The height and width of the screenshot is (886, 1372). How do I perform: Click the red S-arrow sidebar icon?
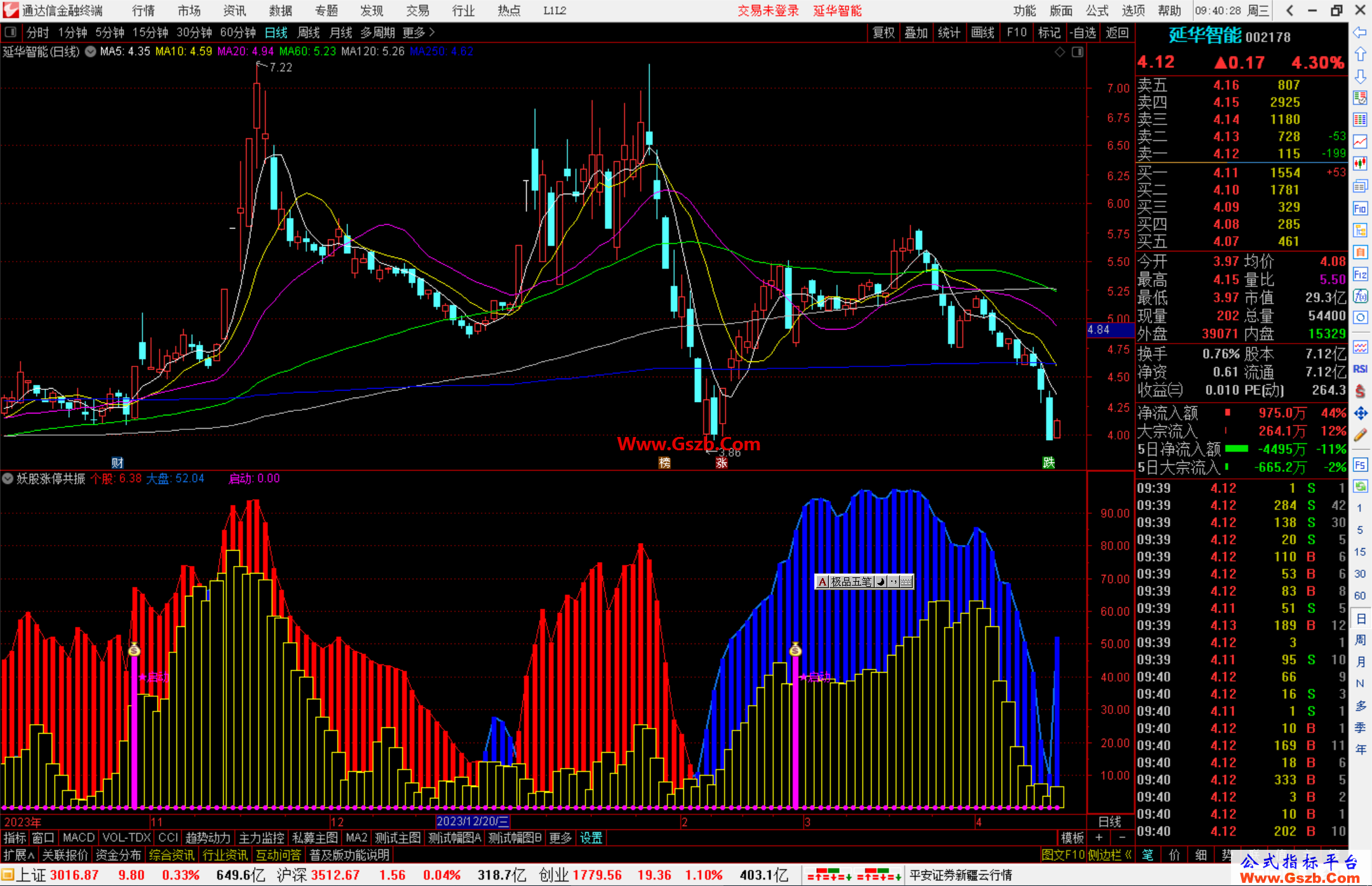pyautogui.click(x=1360, y=391)
